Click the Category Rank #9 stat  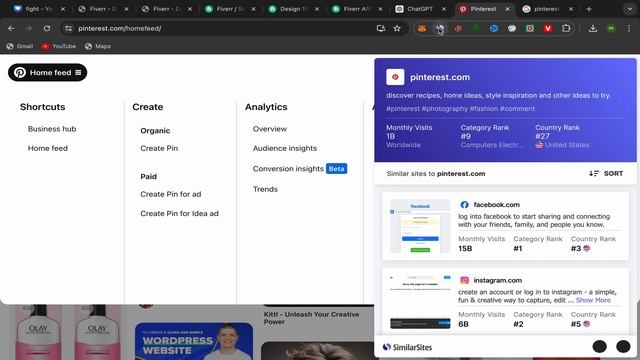(492, 136)
